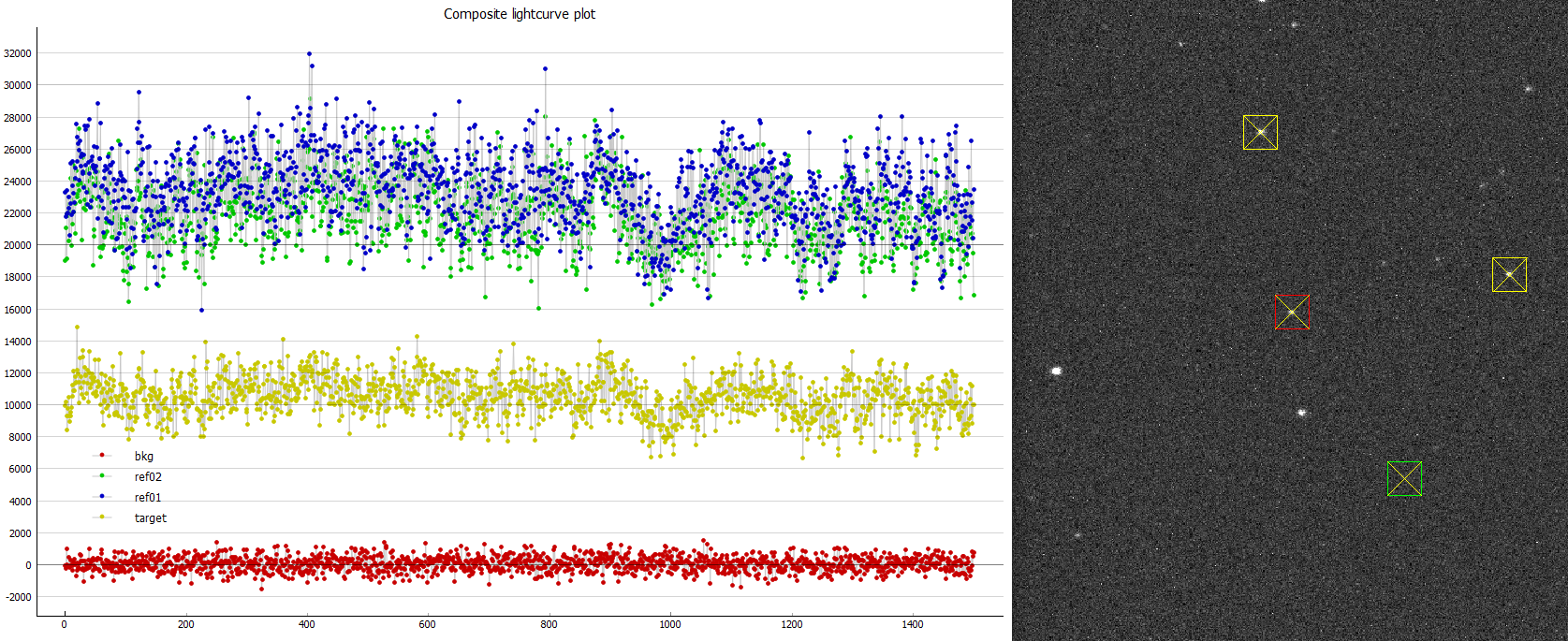
Task: Click the 2000 y-axis label
Action: 21,533
